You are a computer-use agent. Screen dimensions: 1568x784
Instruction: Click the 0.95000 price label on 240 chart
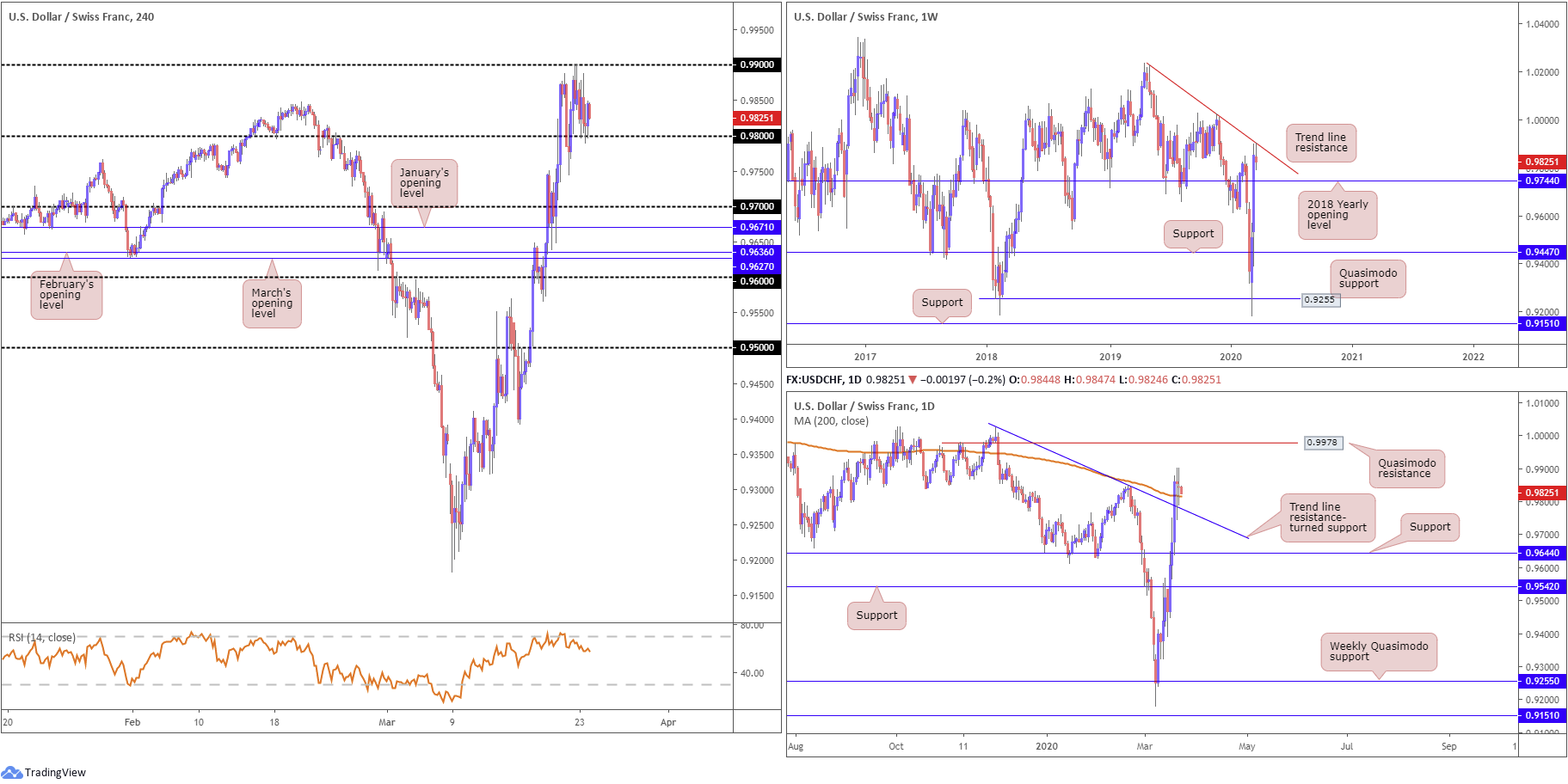point(757,347)
